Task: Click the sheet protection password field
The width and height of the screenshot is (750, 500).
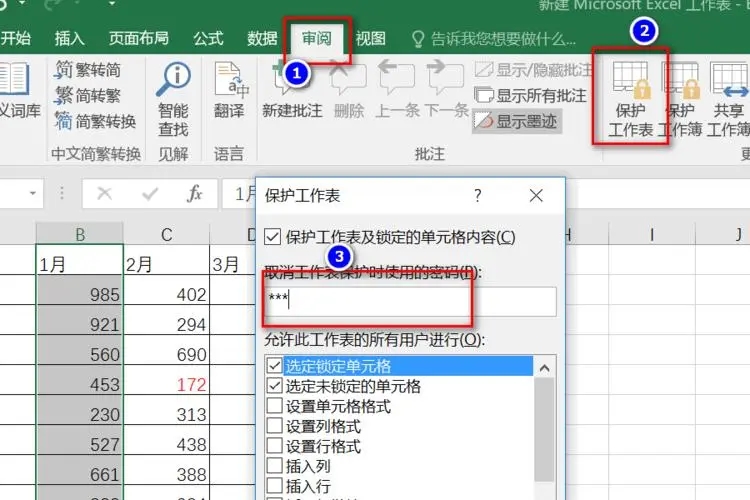Action: click(x=410, y=300)
